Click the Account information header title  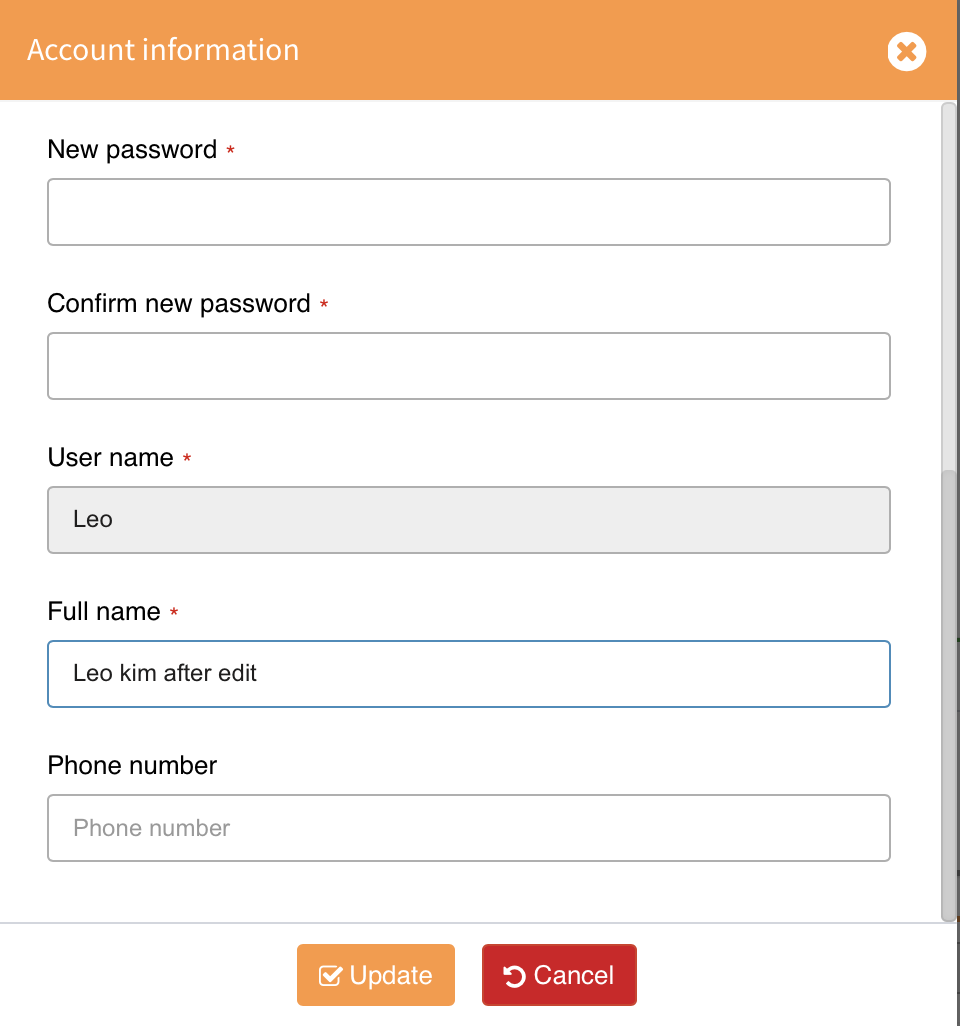[163, 50]
